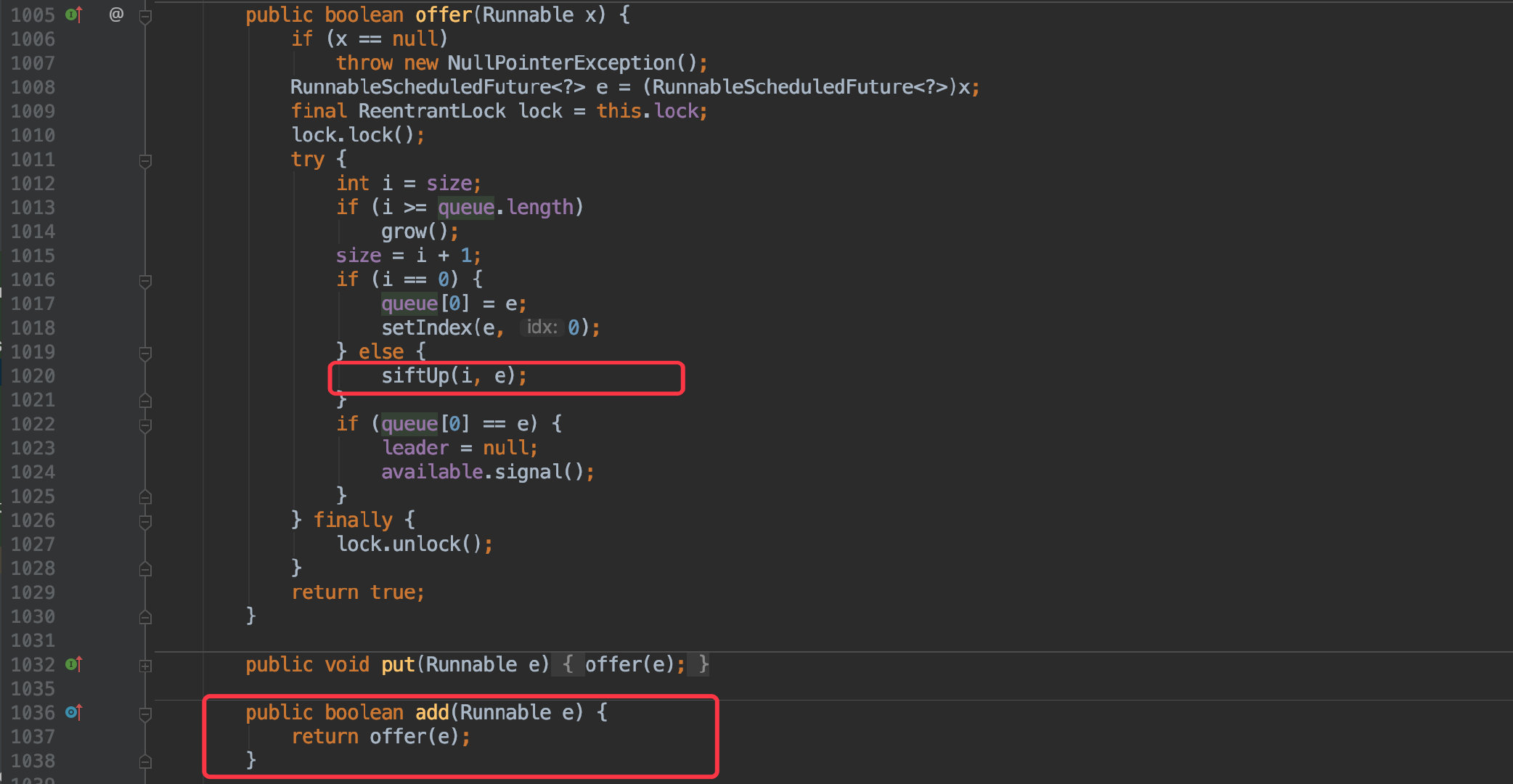Toggle folding of the try block
1513x784 pixels.
click(145, 160)
